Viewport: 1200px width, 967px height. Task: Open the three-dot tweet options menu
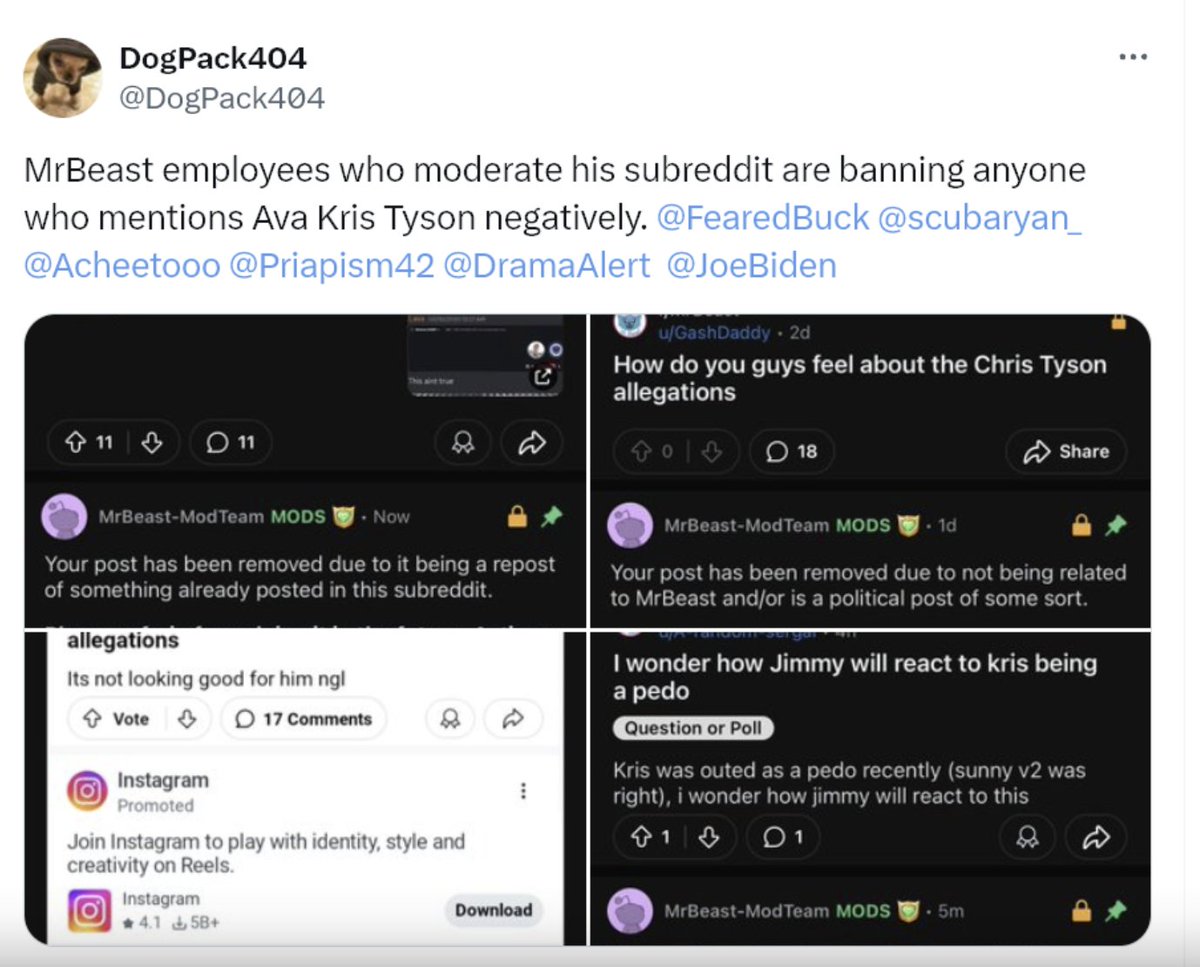1133,58
